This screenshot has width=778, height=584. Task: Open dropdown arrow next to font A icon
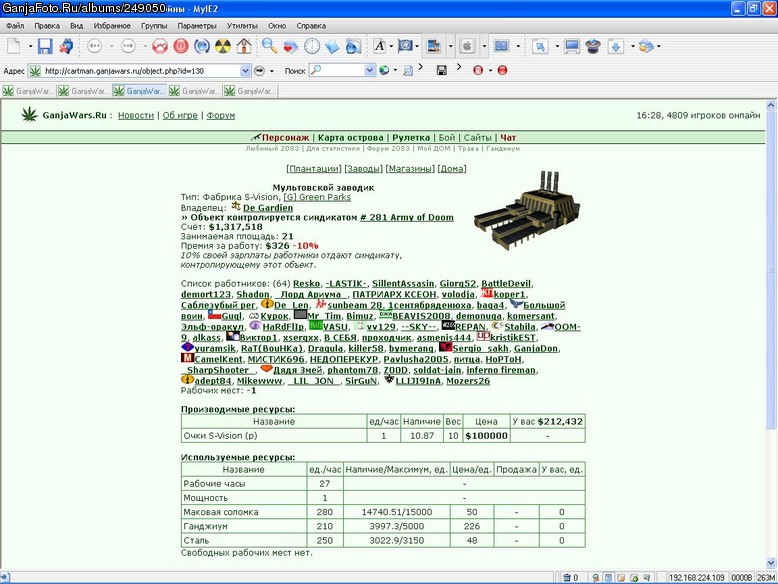point(391,46)
